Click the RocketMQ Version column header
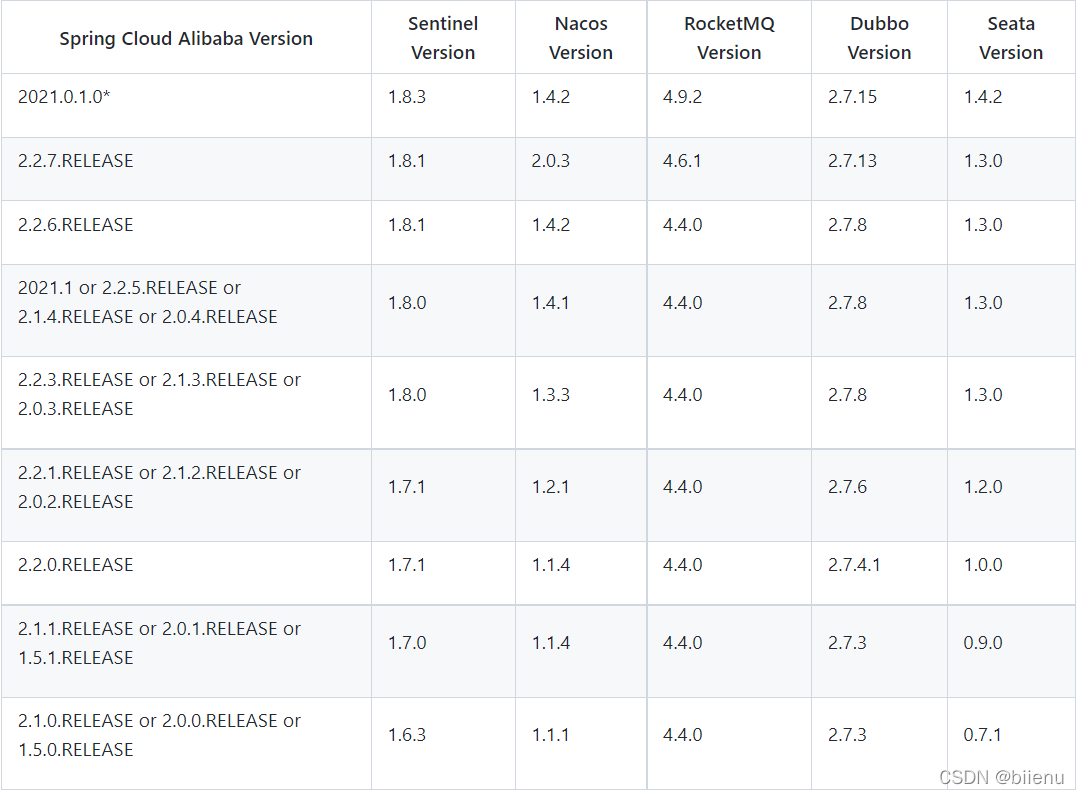The height and width of the screenshot is (794, 1079). click(729, 38)
